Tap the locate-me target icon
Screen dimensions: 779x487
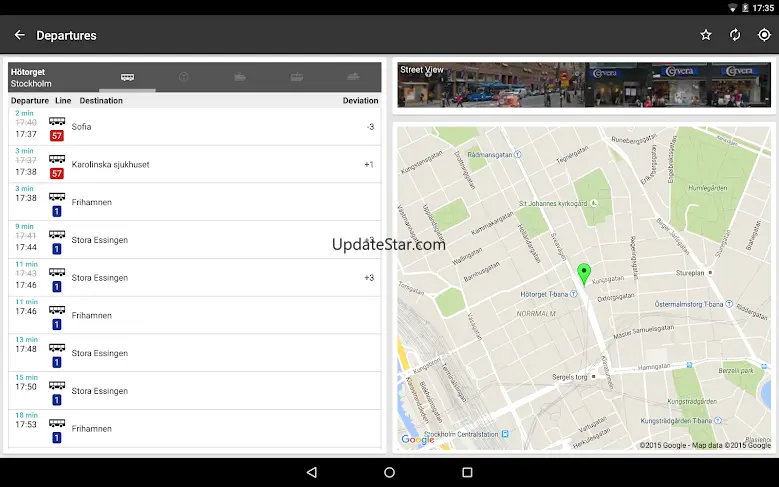(x=764, y=35)
